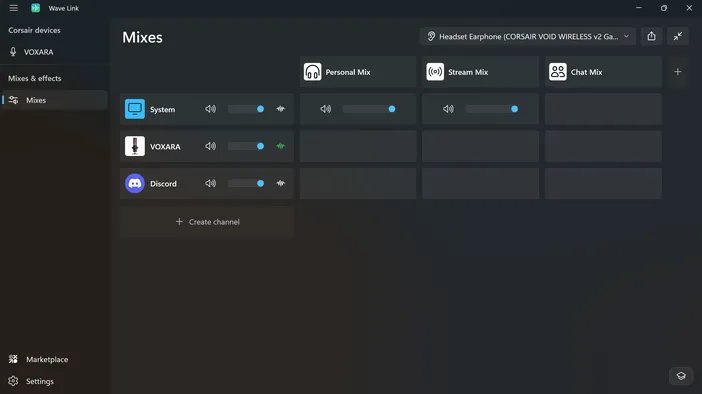Select the Stream Mix header

480,72
